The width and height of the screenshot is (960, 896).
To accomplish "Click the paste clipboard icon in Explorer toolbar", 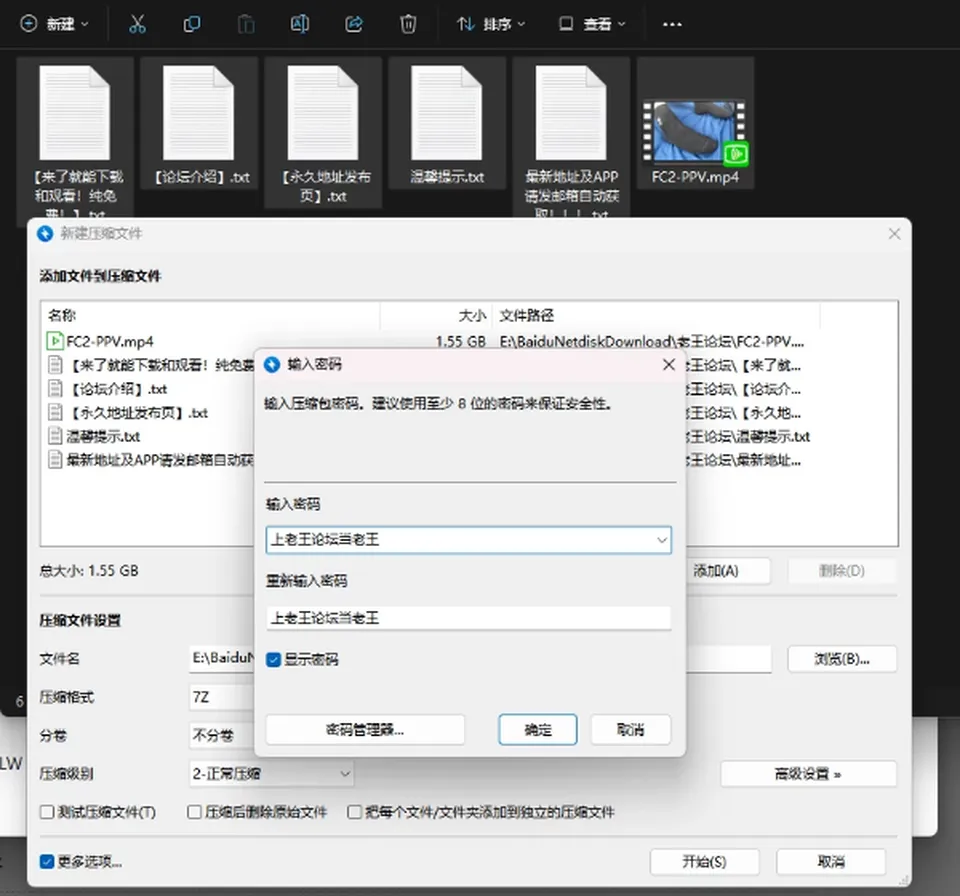I will [246, 24].
